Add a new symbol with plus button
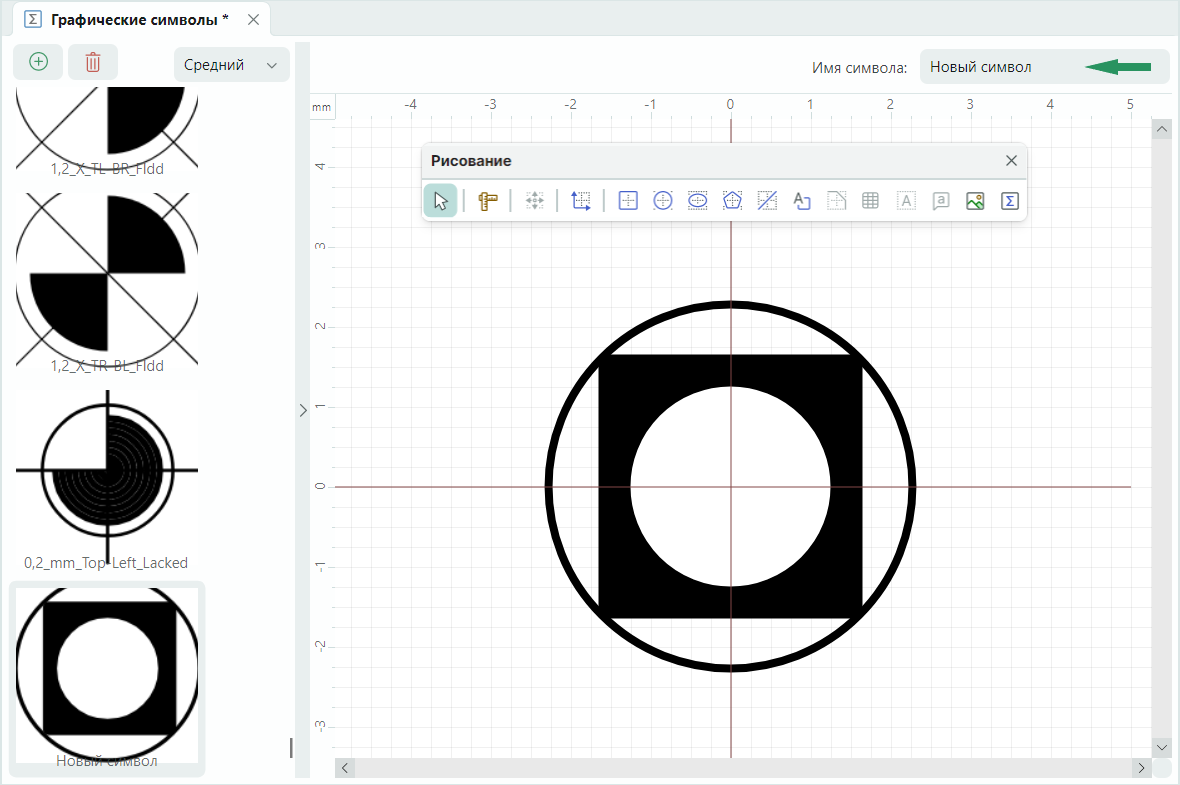Screen dimensions: 1180x785 (x=38, y=62)
